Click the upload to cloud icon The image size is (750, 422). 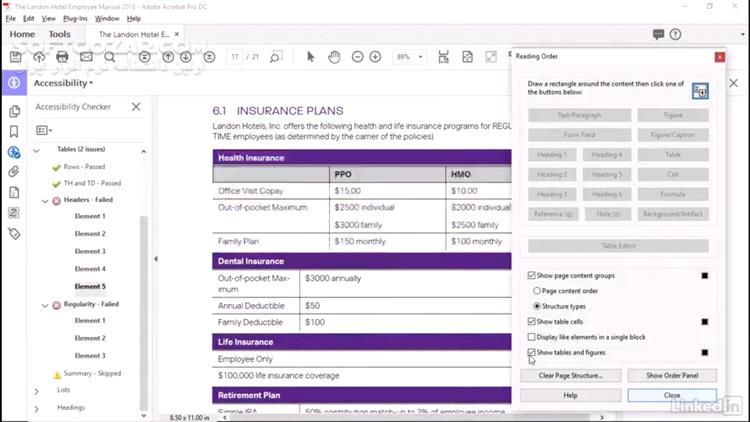tap(39, 57)
